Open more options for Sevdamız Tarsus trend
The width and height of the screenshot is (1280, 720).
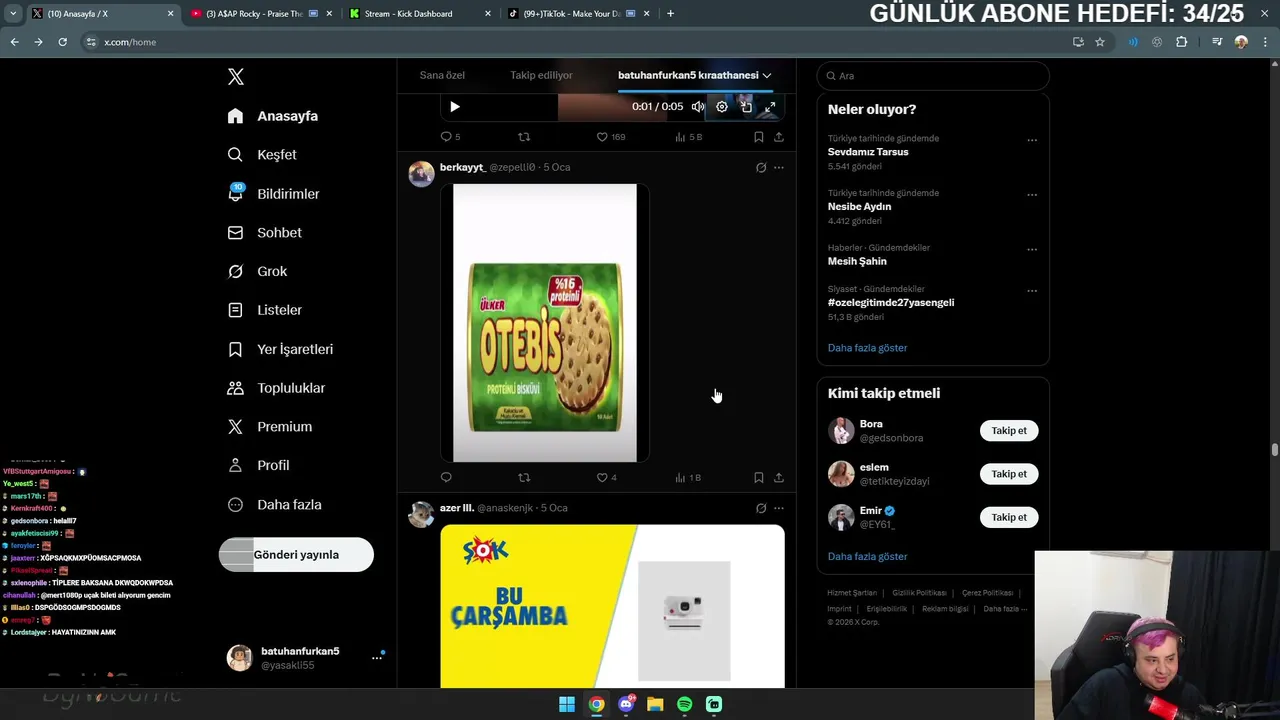coord(1032,140)
